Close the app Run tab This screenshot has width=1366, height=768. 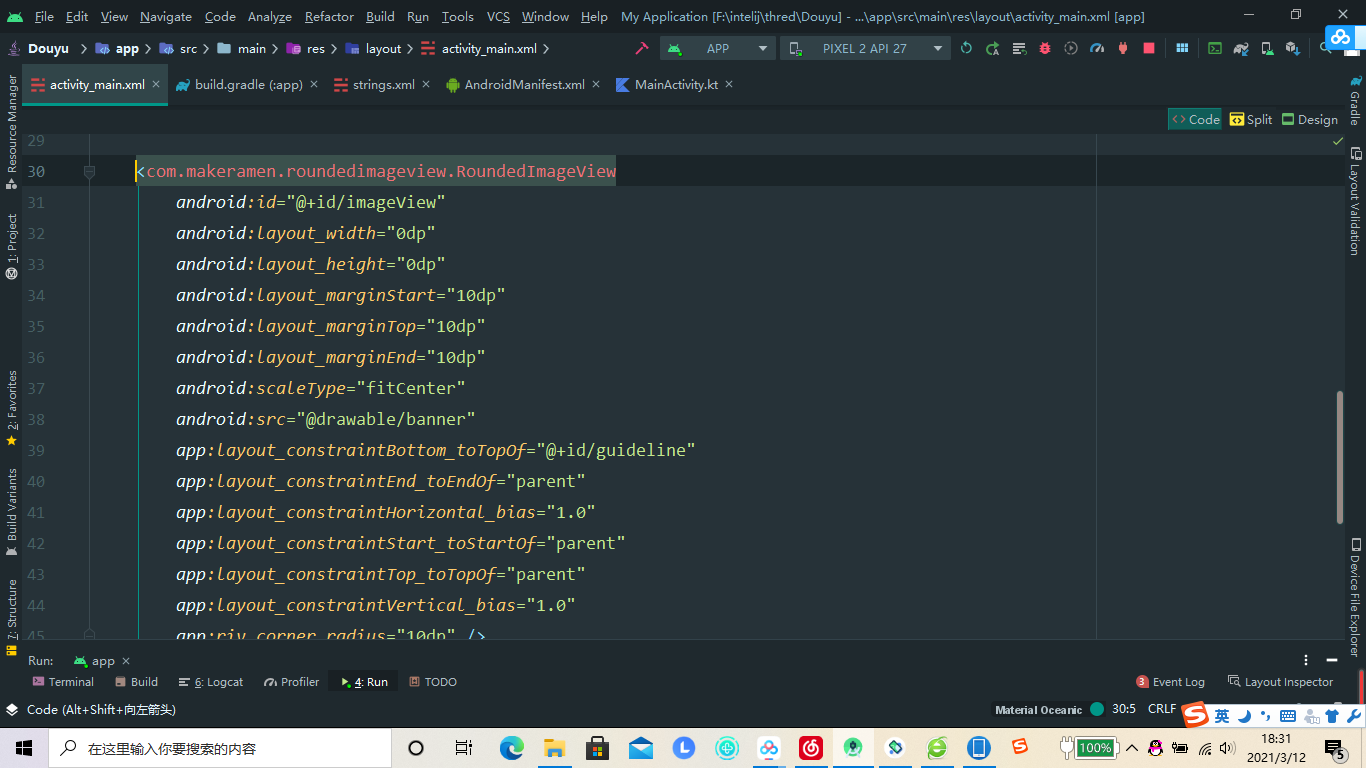[x=125, y=661]
